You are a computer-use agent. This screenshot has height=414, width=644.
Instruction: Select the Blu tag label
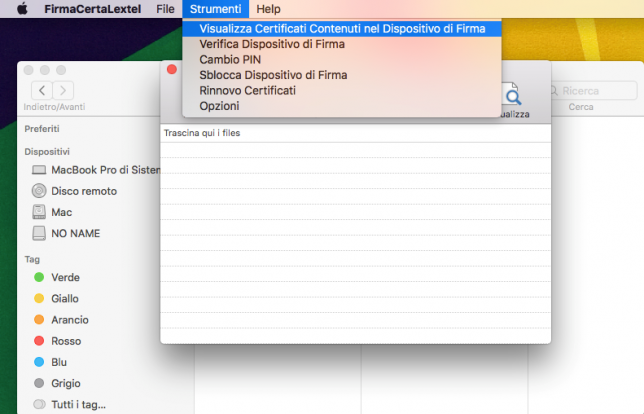pos(59,362)
